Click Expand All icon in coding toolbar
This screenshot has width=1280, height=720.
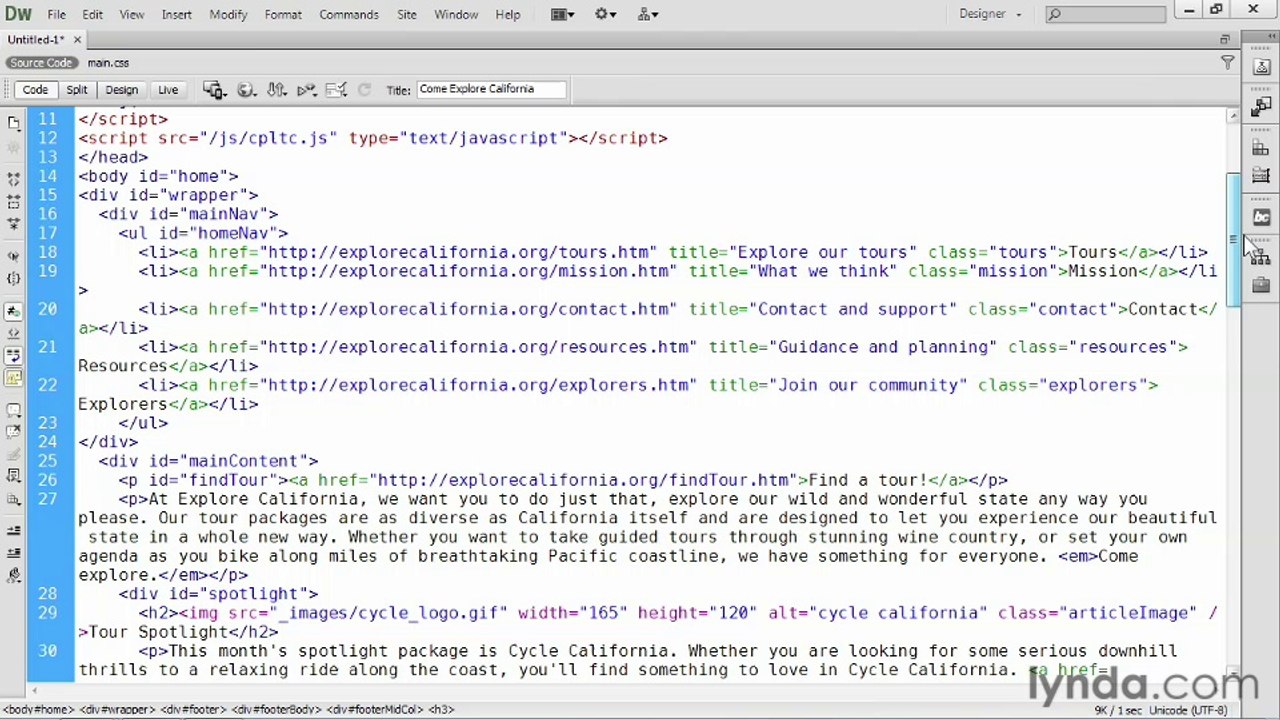point(14,224)
